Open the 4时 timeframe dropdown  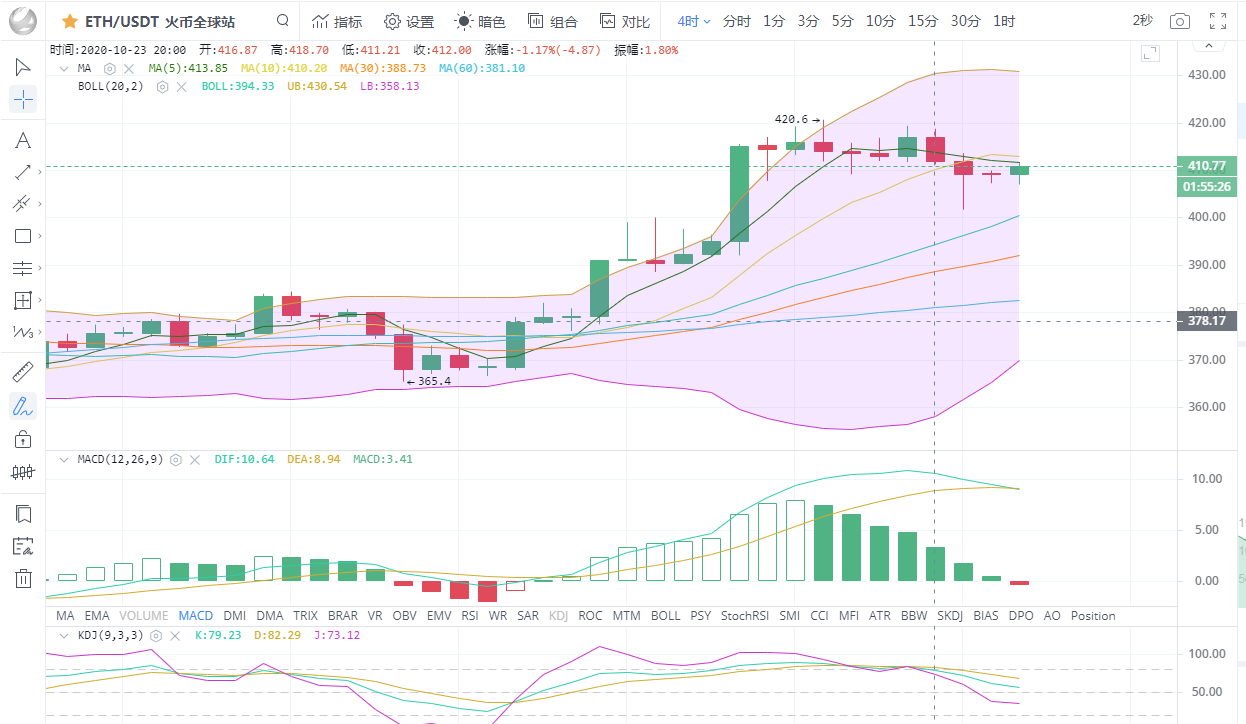(x=694, y=21)
